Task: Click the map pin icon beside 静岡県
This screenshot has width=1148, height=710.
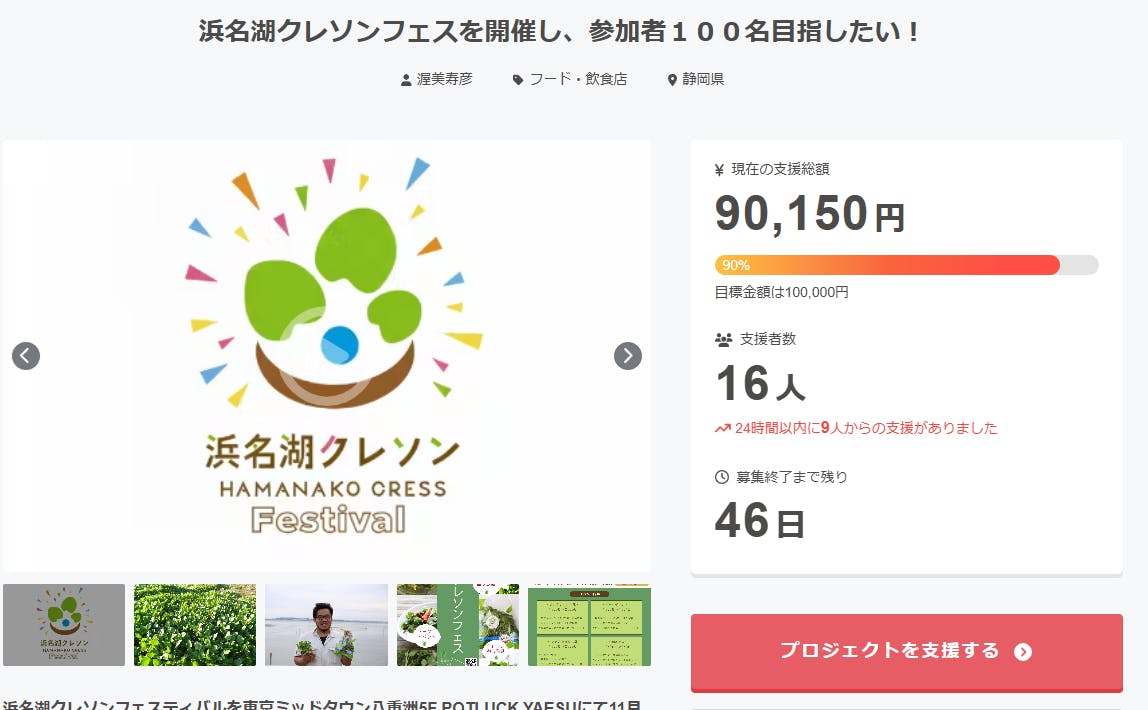Action: (672, 80)
